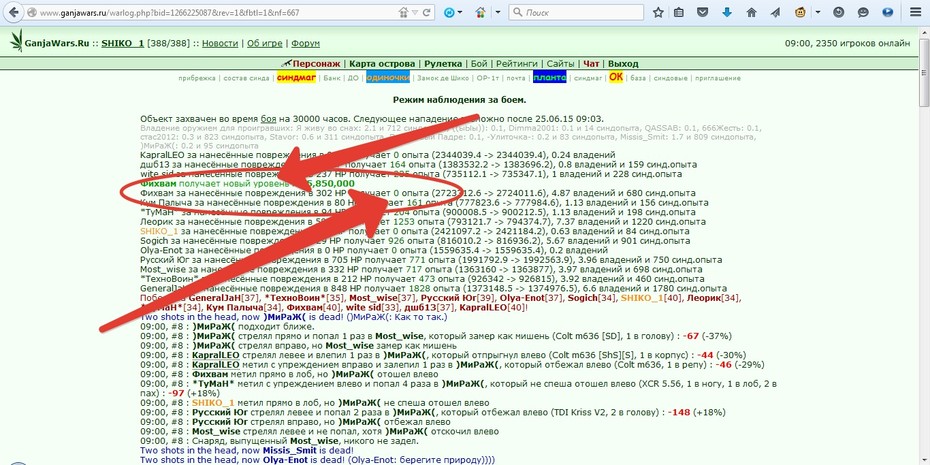Click the yellow-highlighted синдмаг link
This screenshot has height=465, width=930.
click(296, 77)
